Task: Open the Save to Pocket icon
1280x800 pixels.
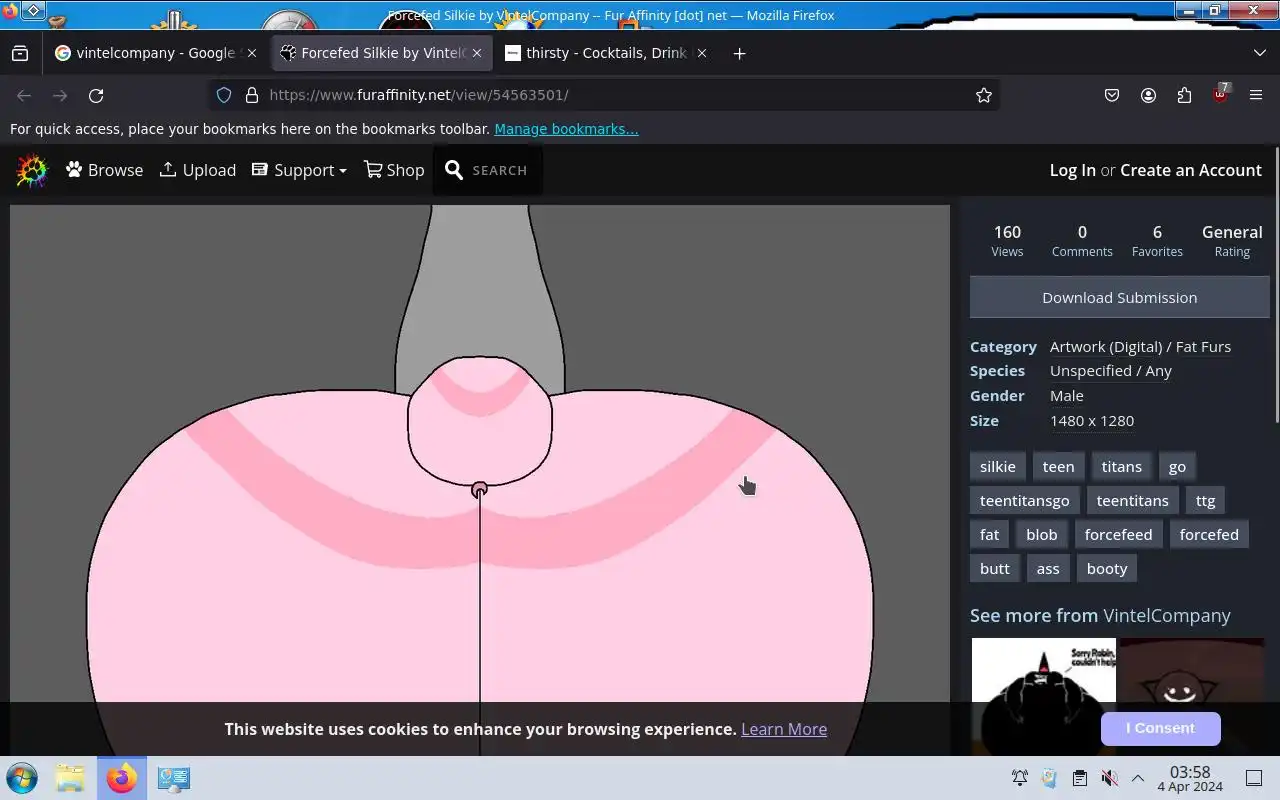Action: 1112,95
